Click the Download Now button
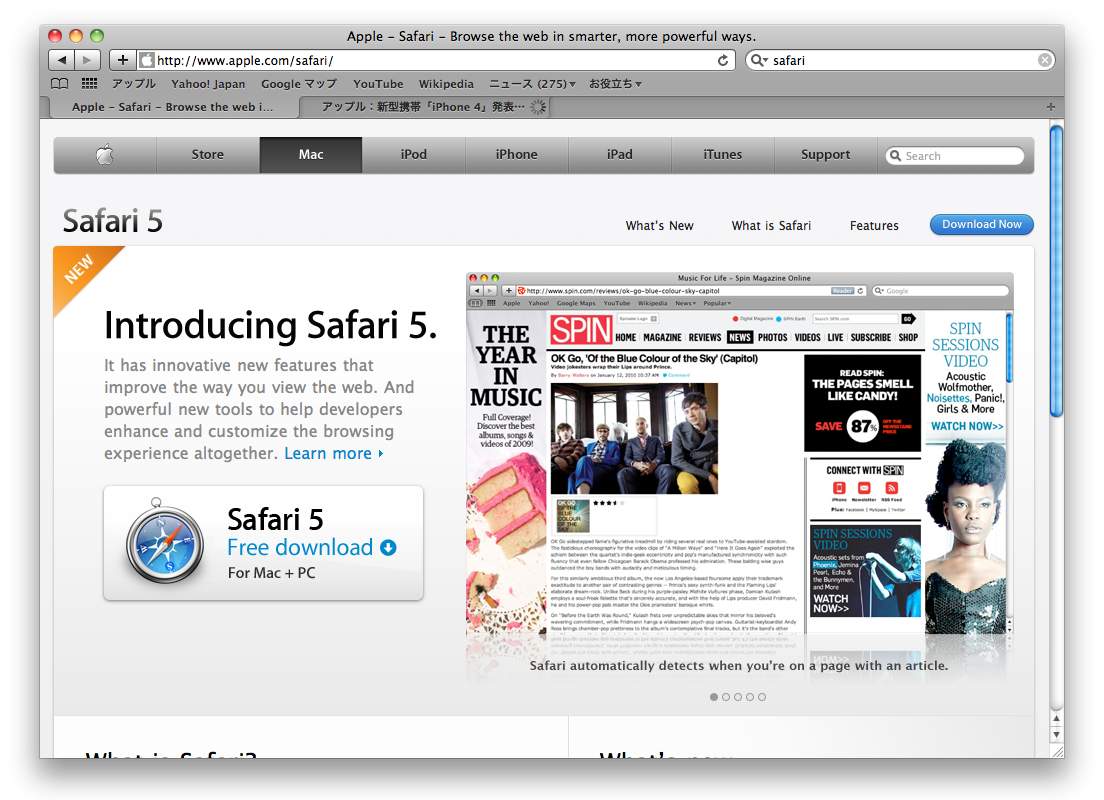Image resolution: width=1104 pixels, height=800 pixels. pyautogui.click(x=981, y=225)
